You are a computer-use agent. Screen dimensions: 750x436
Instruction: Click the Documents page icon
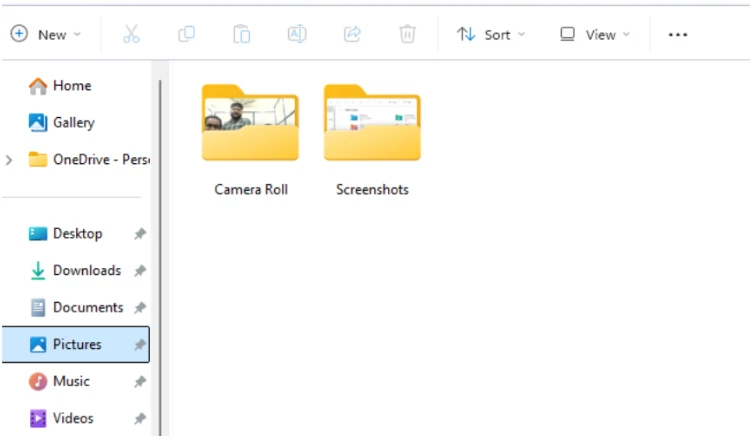38,307
